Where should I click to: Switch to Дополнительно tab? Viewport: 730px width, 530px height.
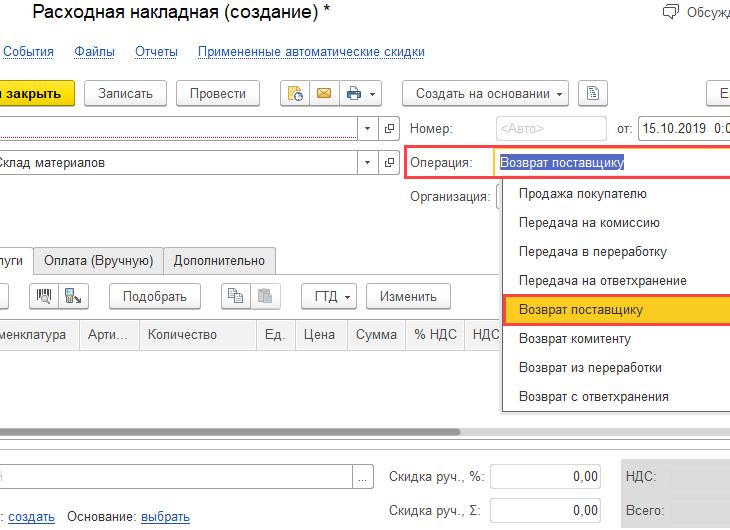coord(219,261)
